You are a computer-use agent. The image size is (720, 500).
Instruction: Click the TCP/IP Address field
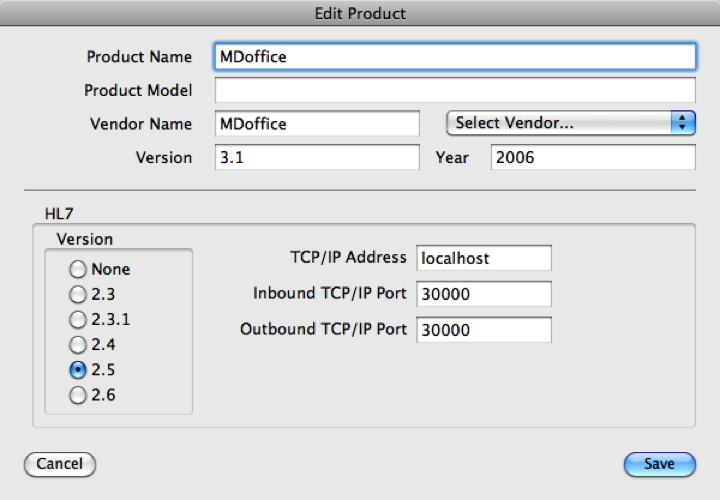pyautogui.click(x=484, y=258)
